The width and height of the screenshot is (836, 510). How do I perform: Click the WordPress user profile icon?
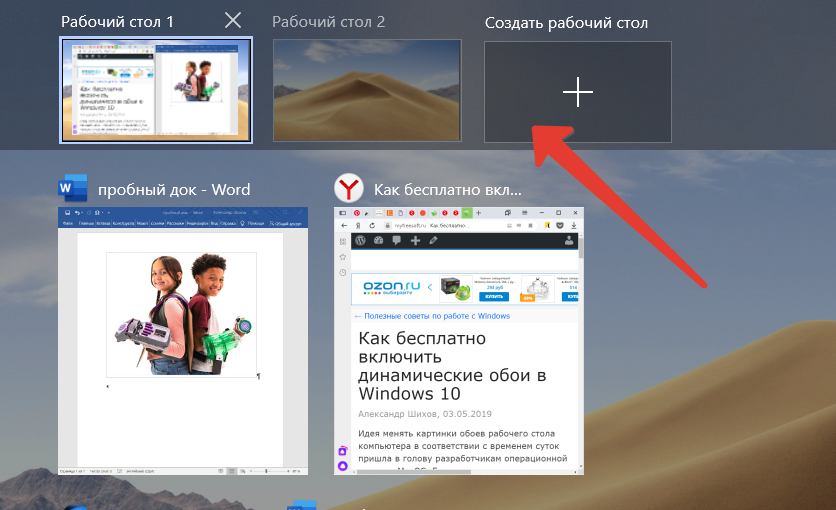(569, 241)
